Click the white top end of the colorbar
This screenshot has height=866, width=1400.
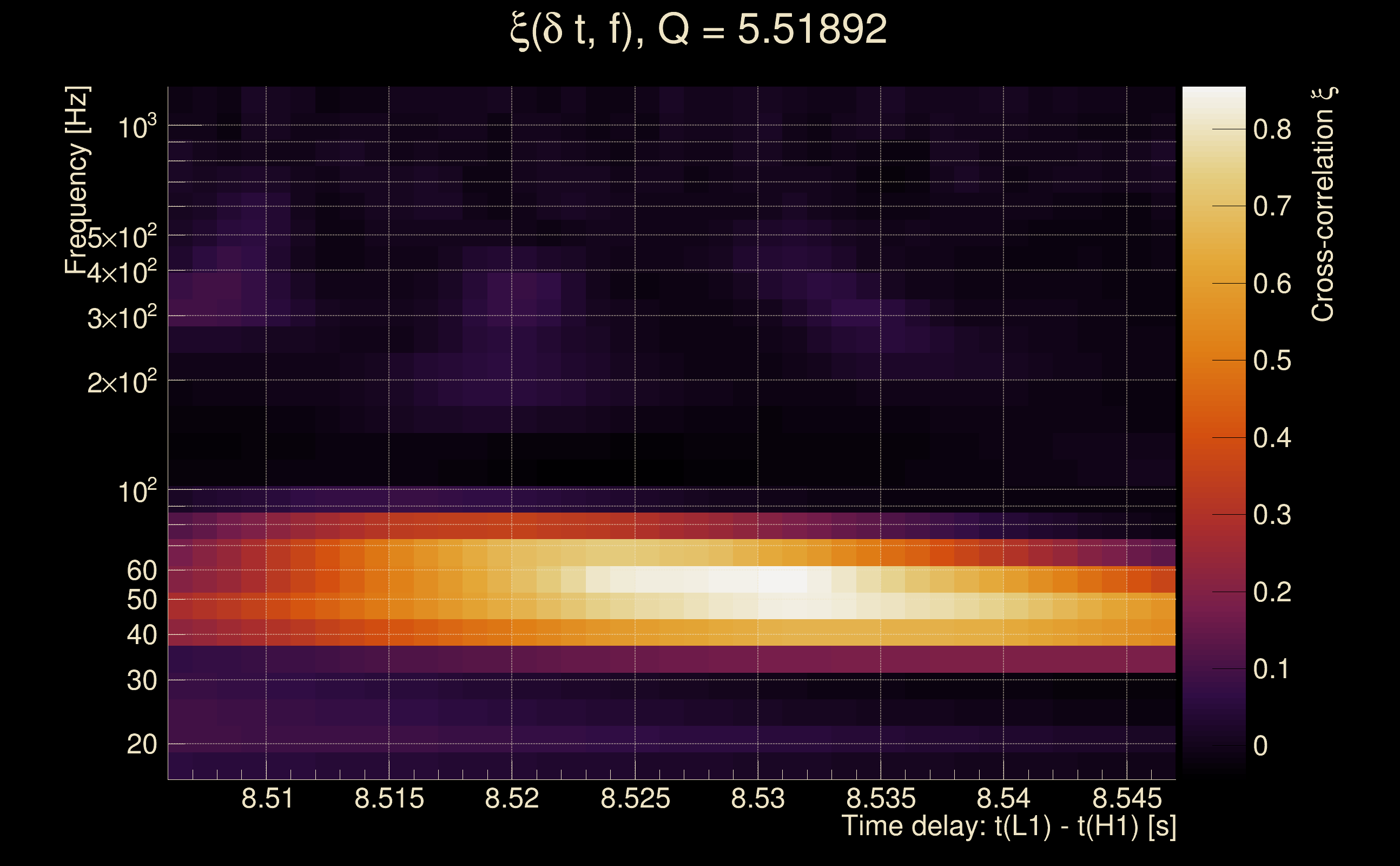(x=1213, y=97)
